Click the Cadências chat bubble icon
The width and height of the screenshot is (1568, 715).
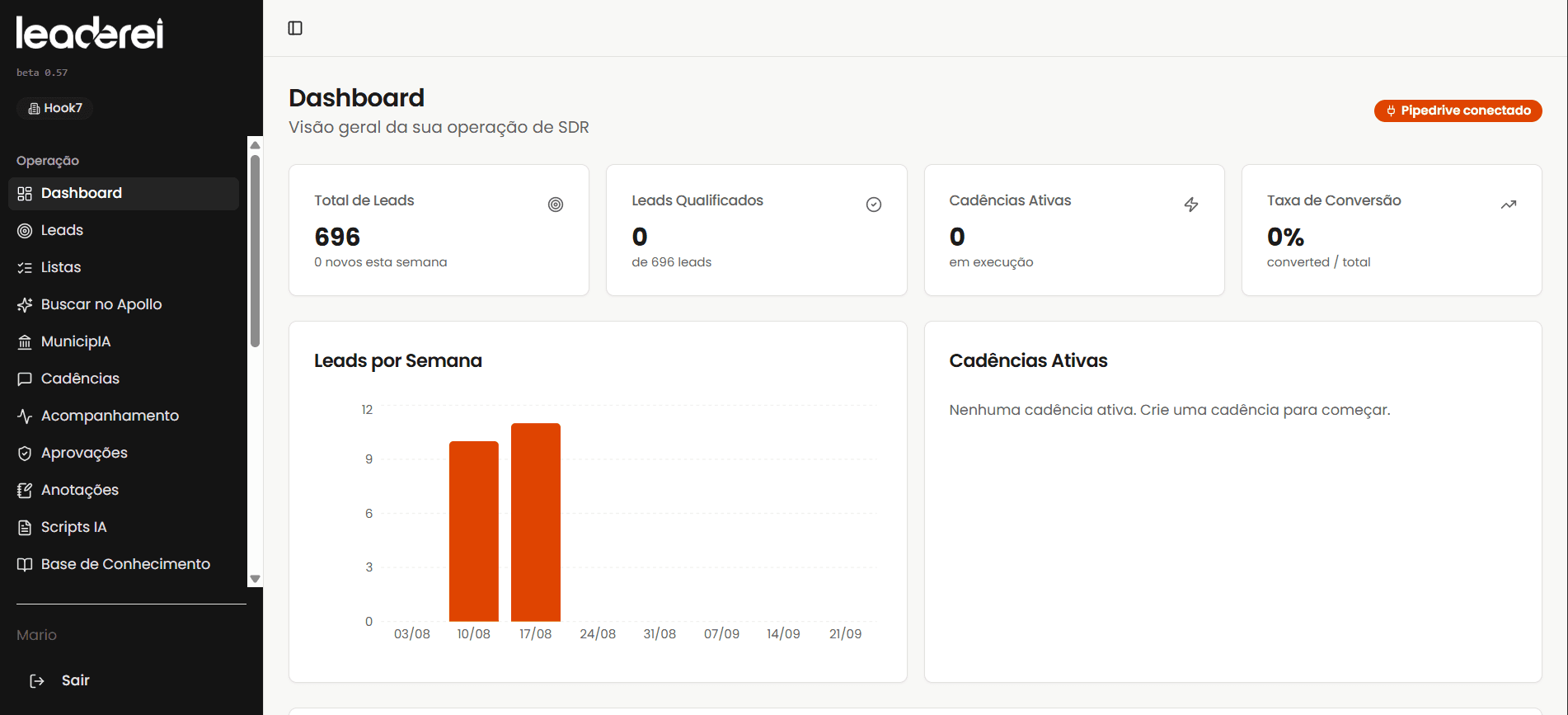[x=25, y=379]
